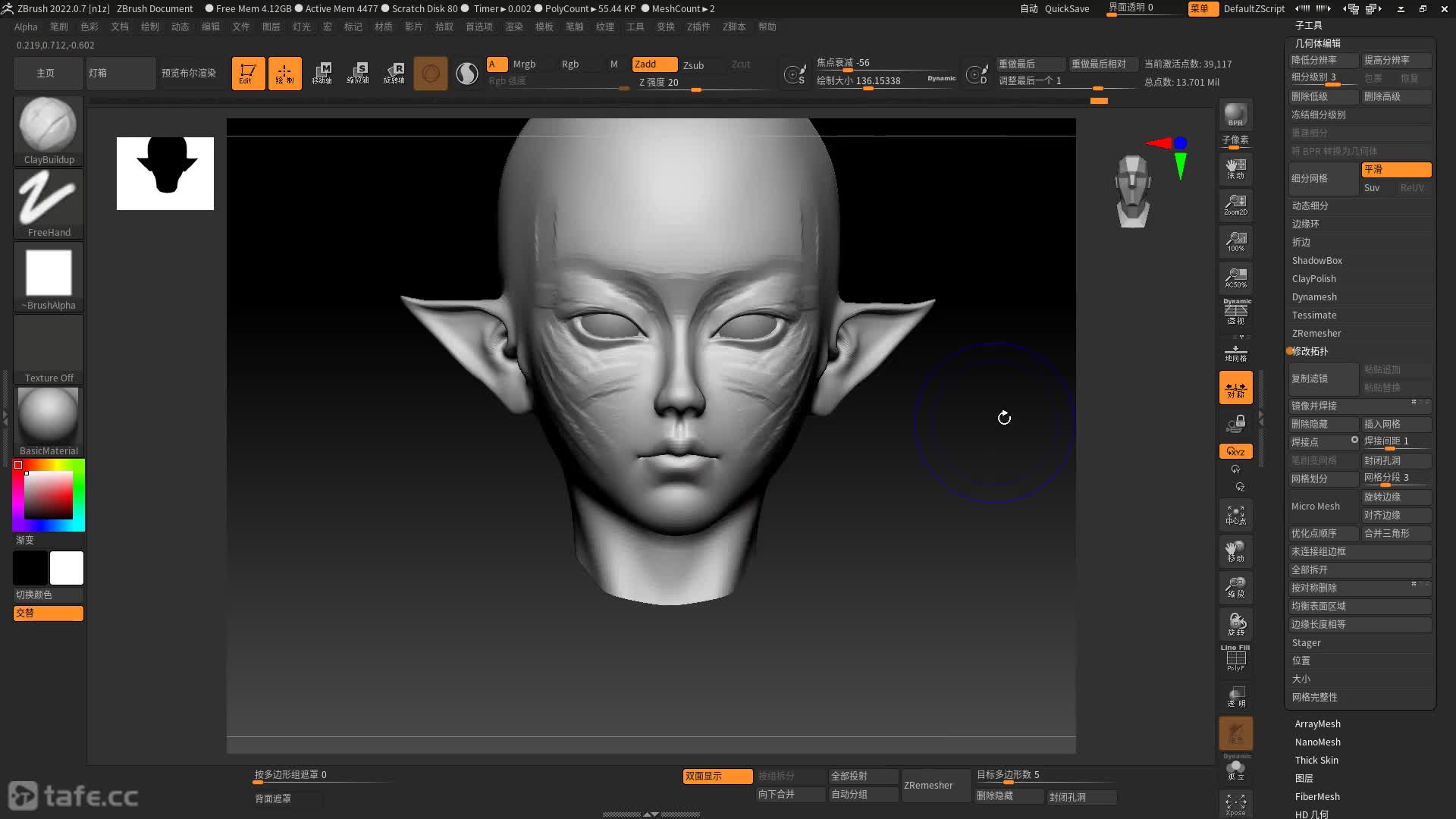Toggle the 双面显示 double-sided display button
The height and width of the screenshot is (819, 1456).
pos(717,776)
